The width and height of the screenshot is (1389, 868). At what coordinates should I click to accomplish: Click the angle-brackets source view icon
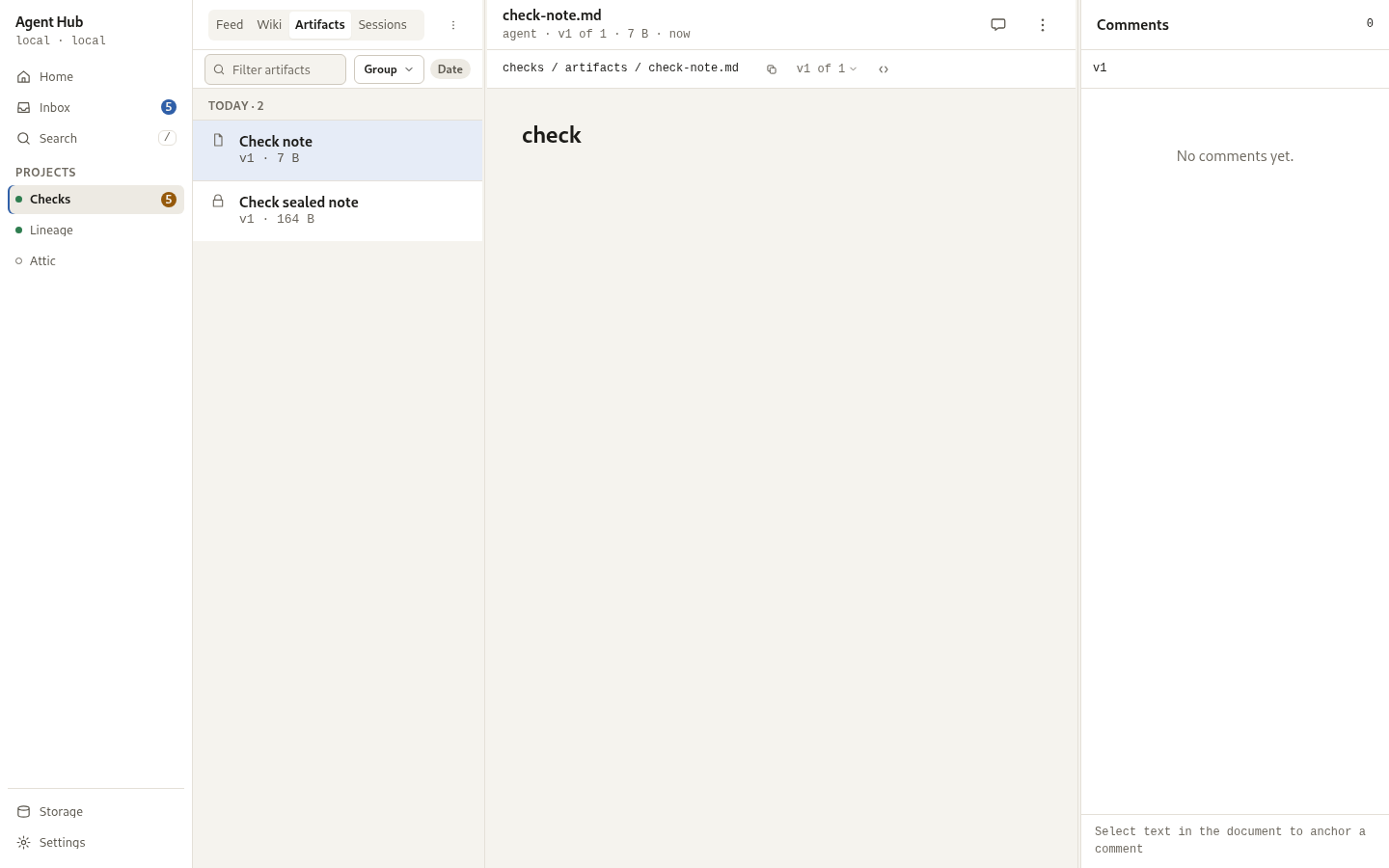pos(884,69)
